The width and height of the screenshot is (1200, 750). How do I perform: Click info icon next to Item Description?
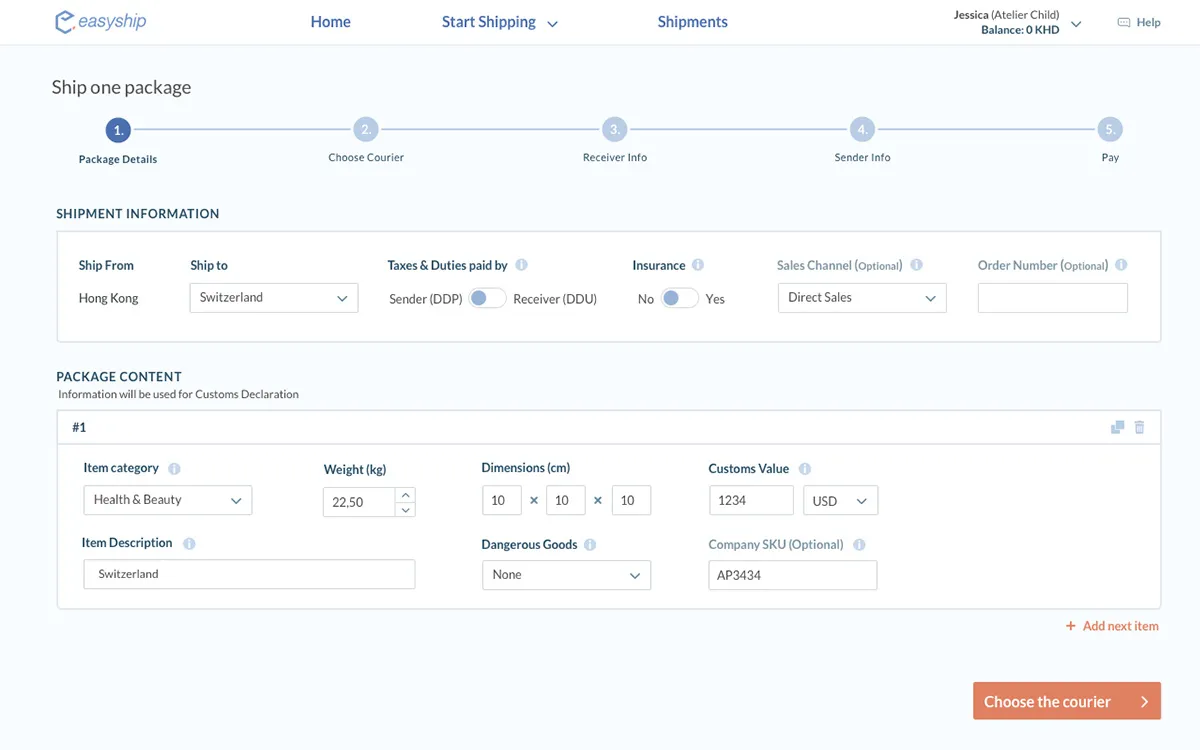189,543
